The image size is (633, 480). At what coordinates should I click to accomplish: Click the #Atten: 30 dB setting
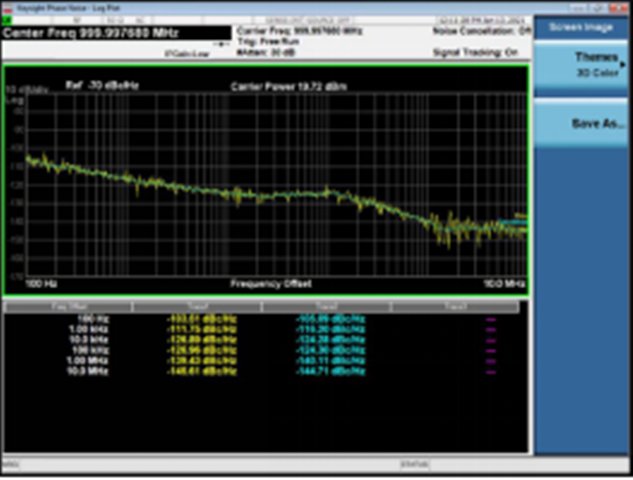coord(266,49)
